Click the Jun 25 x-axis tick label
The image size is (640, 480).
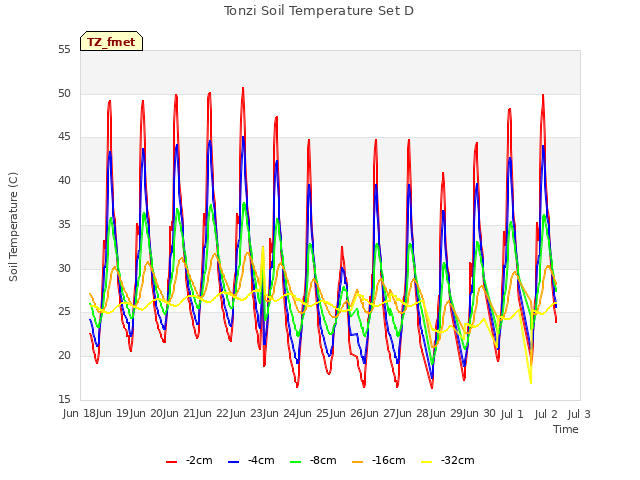click(x=314, y=414)
